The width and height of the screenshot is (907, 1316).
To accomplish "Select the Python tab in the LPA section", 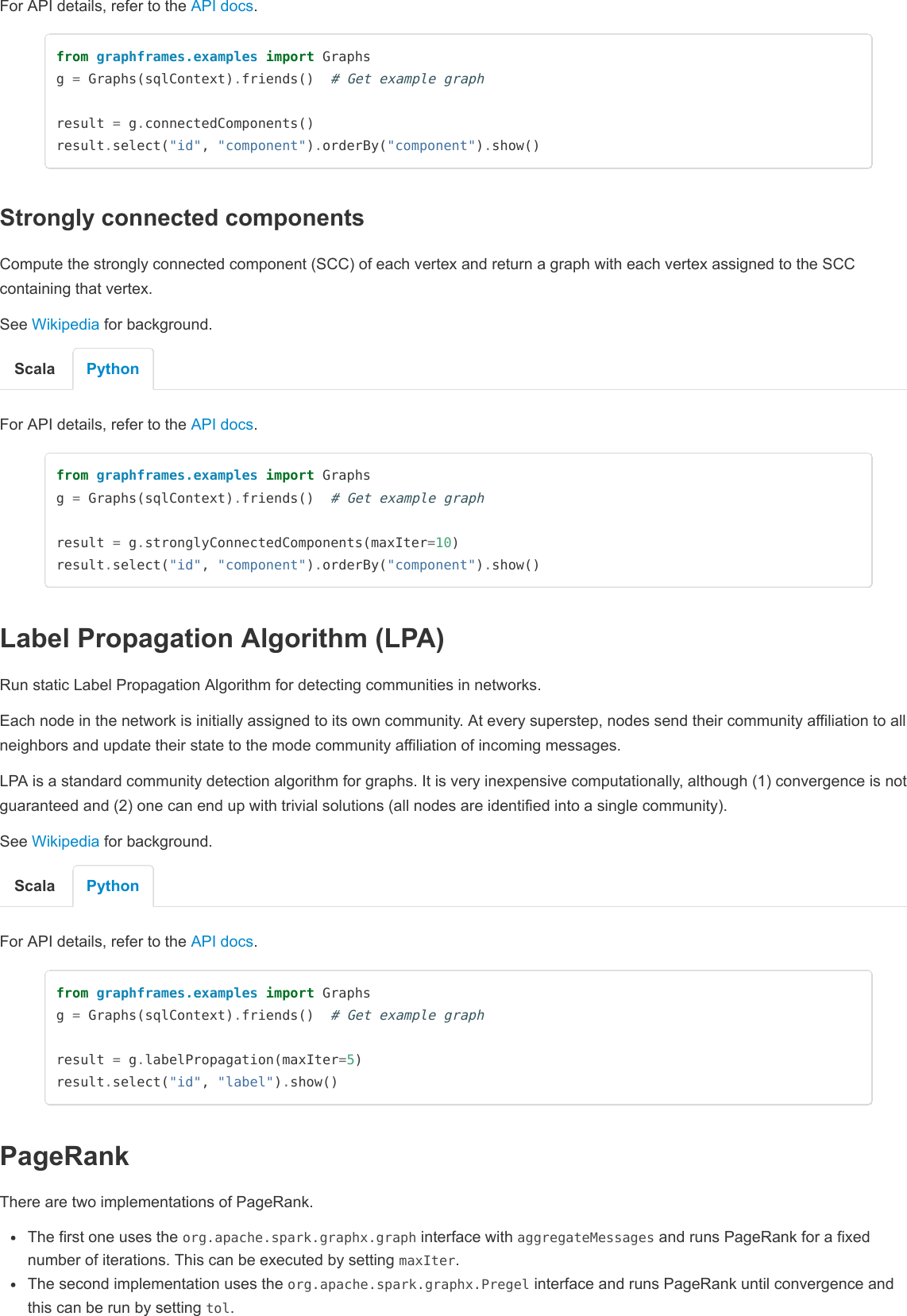I will (x=112, y=886).
